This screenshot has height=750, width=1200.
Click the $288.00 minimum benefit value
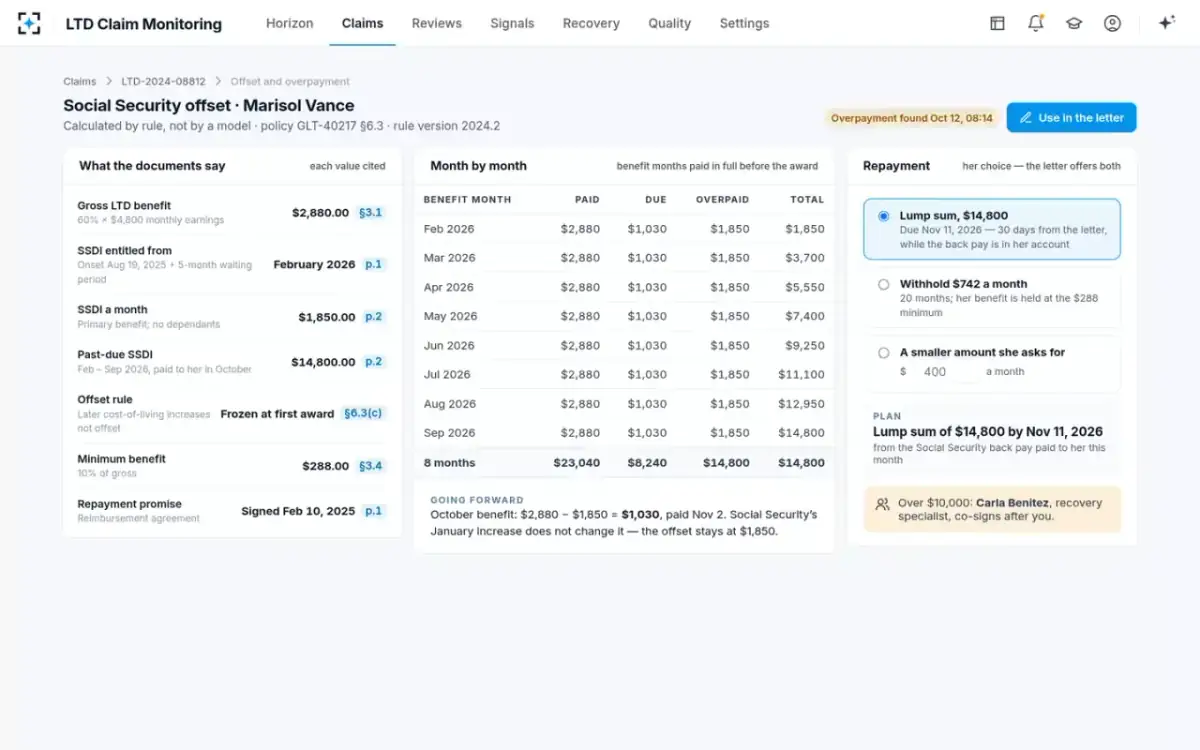(326, 466)
